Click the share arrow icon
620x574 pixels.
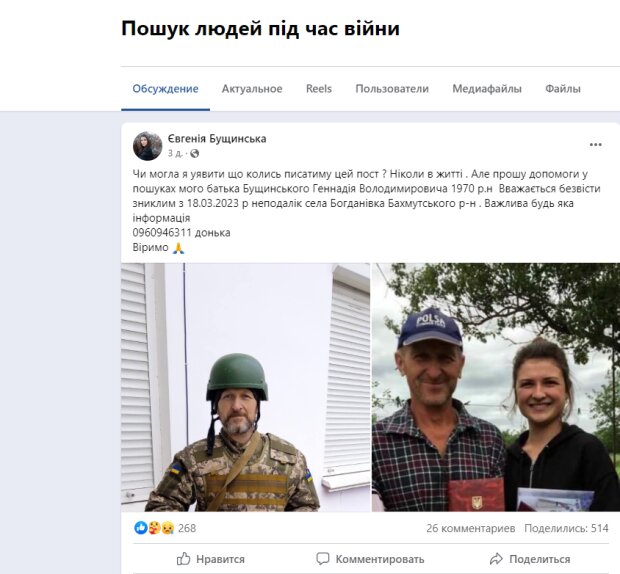pyautogui.click(x=496, y=559)
